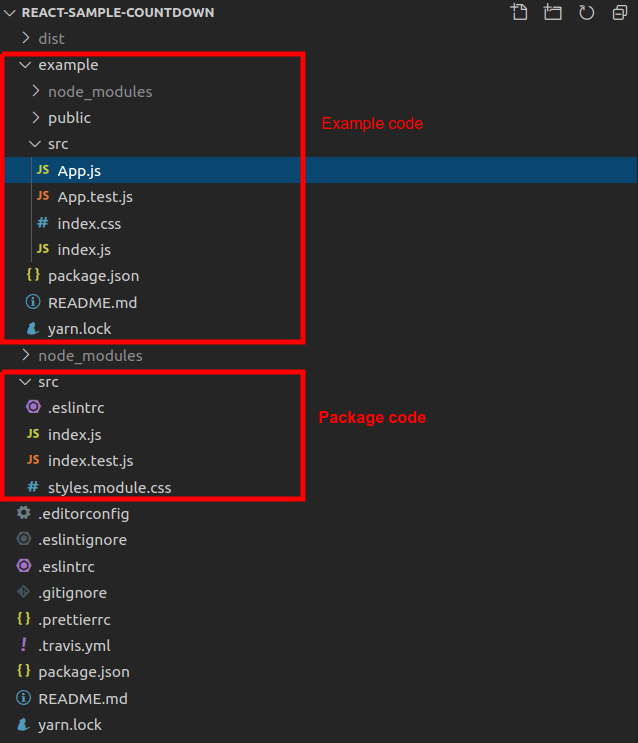Refresh the file explorer
This screenshot has width=638, height=743.
[x=586, y=12]
